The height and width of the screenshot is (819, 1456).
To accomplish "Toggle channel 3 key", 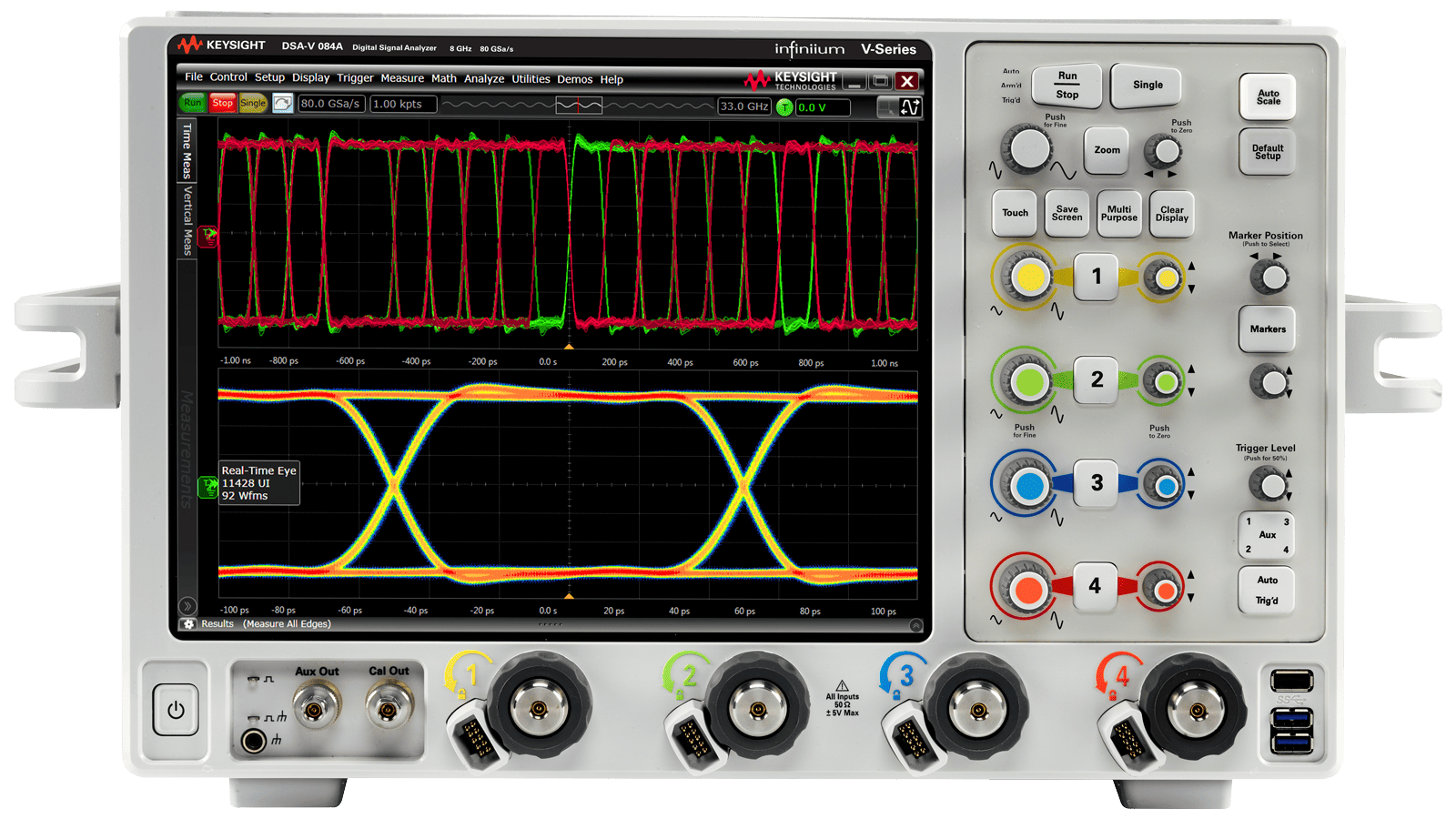I will click(1097, 483).
